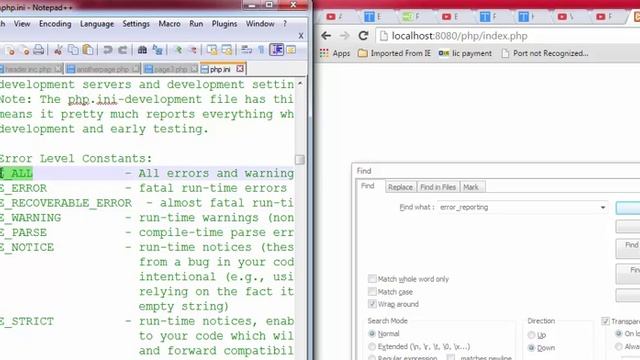Click the Zoom Out toolbar icon
This screenshot has width=640, height=360.
coord(192,50)
